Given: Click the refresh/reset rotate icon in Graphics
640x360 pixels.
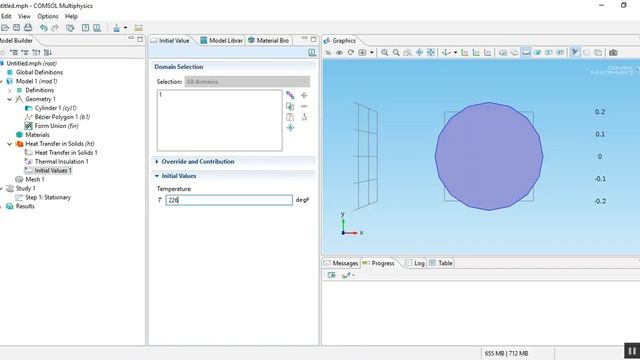Looking at the screenshot, I should point(351,52).
